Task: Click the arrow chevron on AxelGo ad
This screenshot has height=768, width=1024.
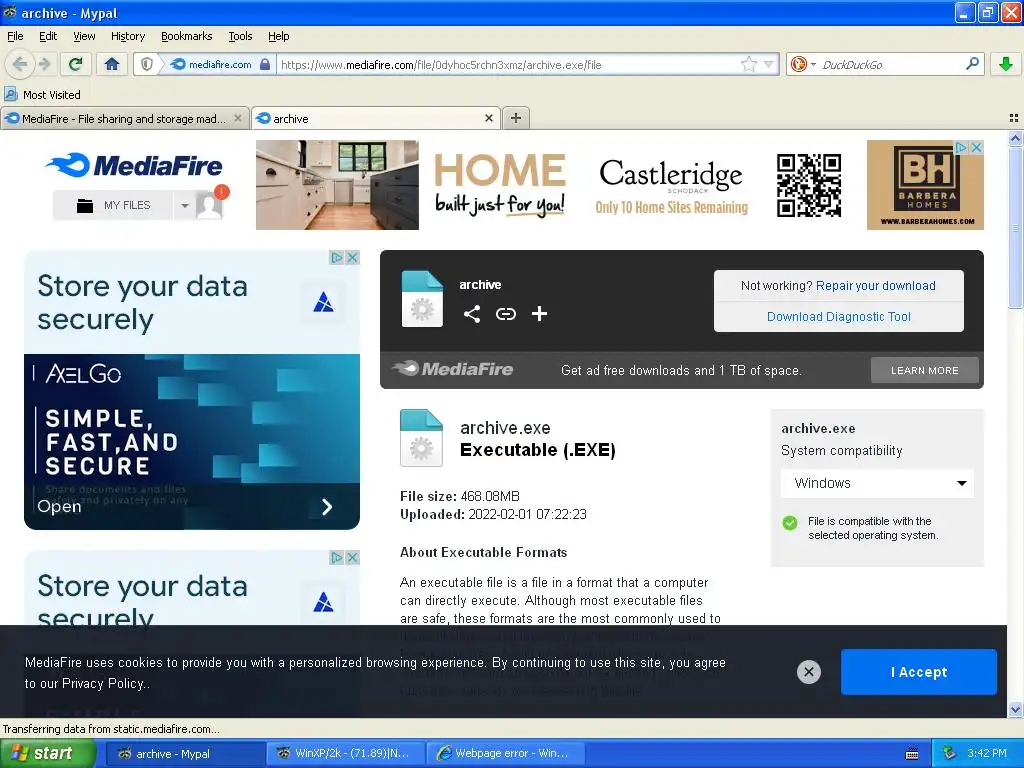Action: 327,507
